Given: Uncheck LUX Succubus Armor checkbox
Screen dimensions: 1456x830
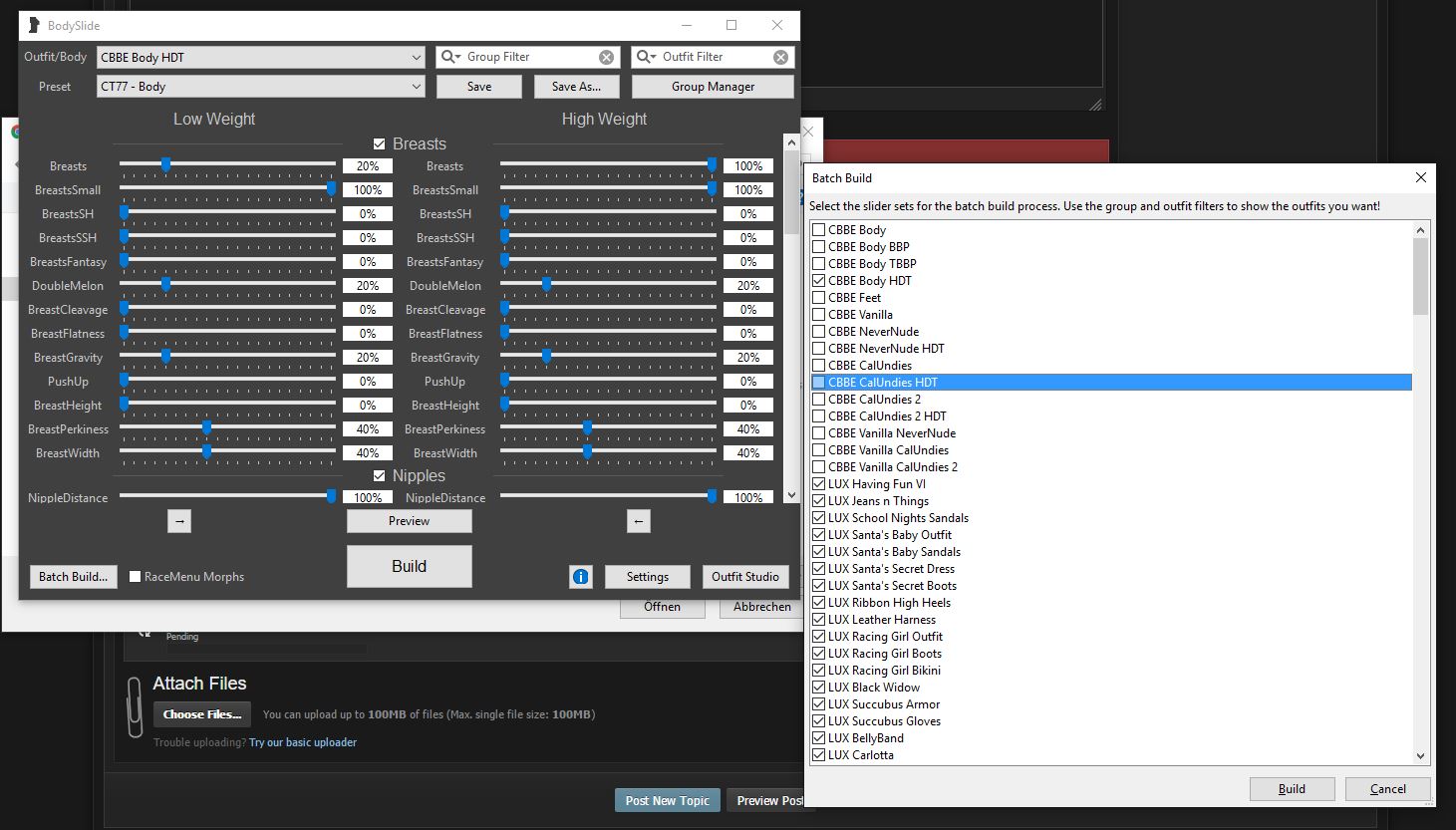Looking at the screenshot, I should pyautogui.click(x=818, y=704).
